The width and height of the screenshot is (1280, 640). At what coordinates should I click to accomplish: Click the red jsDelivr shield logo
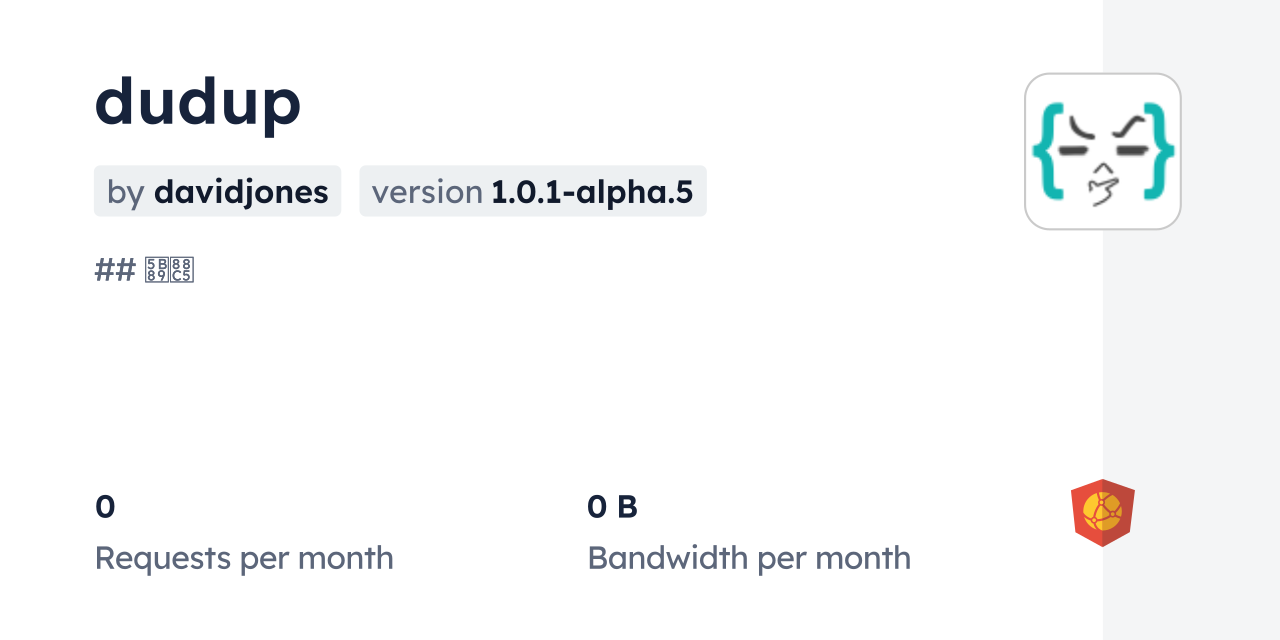pyautogui.click(x=1102, y=513)
